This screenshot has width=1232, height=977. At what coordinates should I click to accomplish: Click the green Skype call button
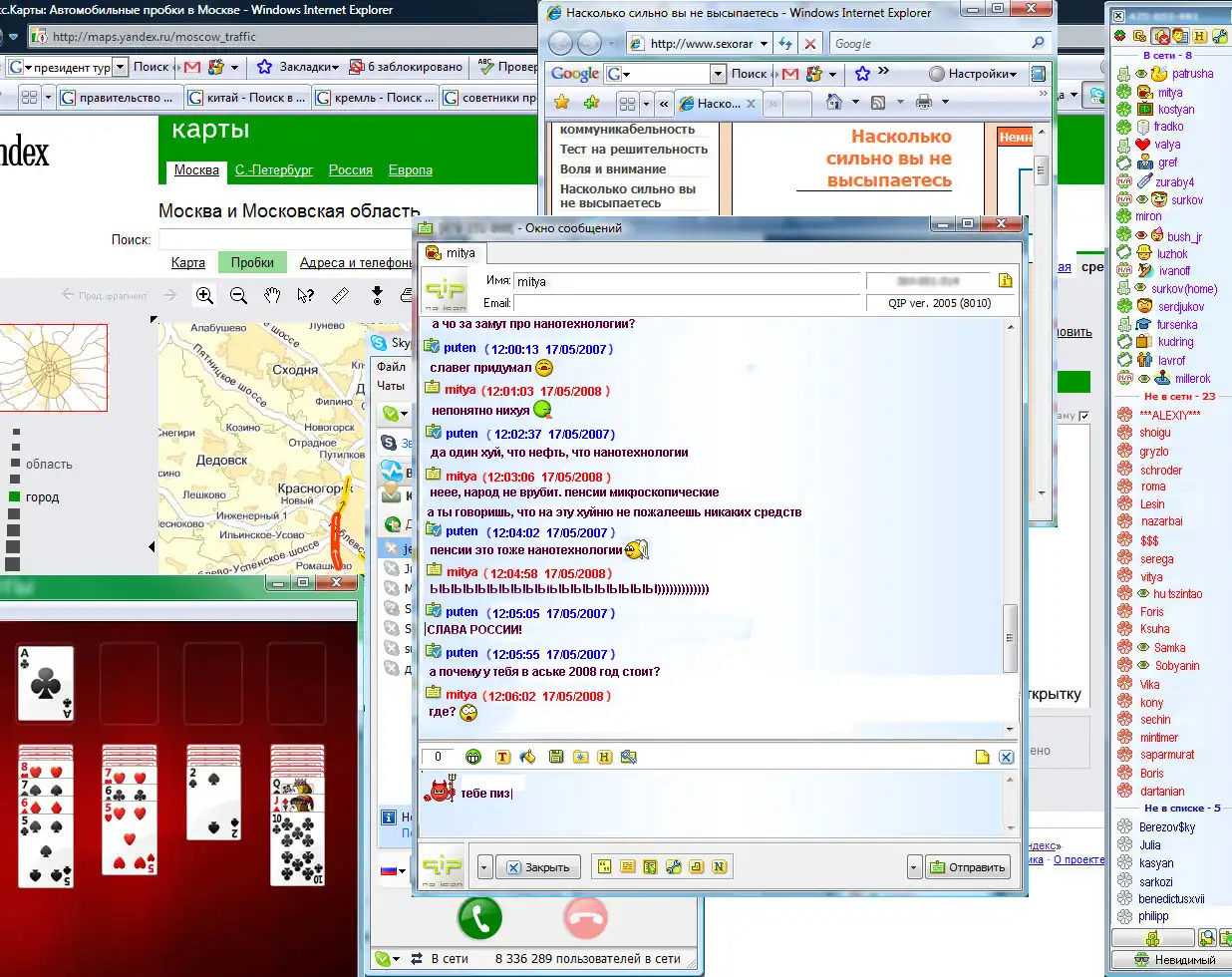click(479, 917)
